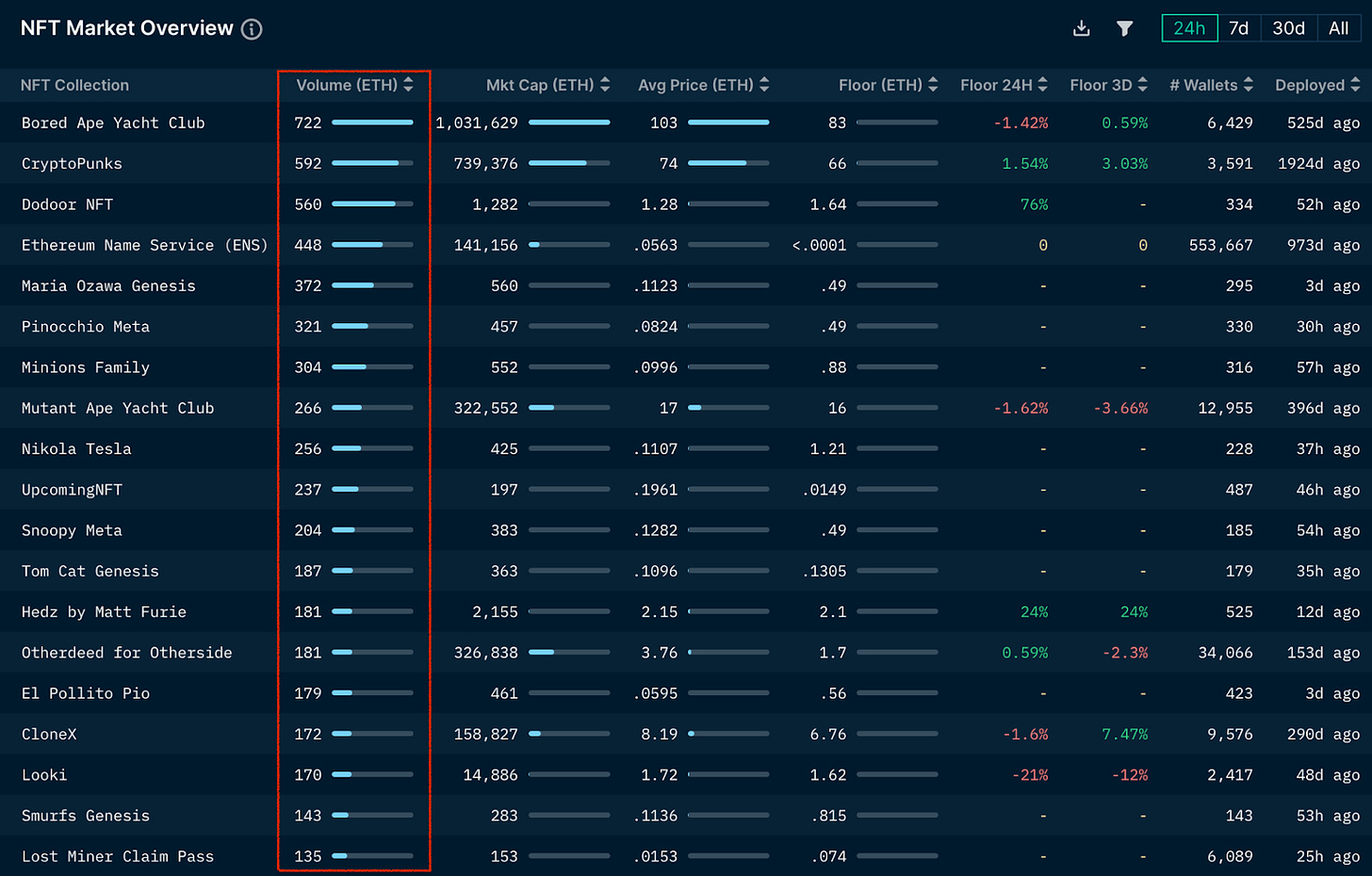
Task: Click the info icon beside NFT Market Overview
Action: pyautogui.click(x=252, y=29)
